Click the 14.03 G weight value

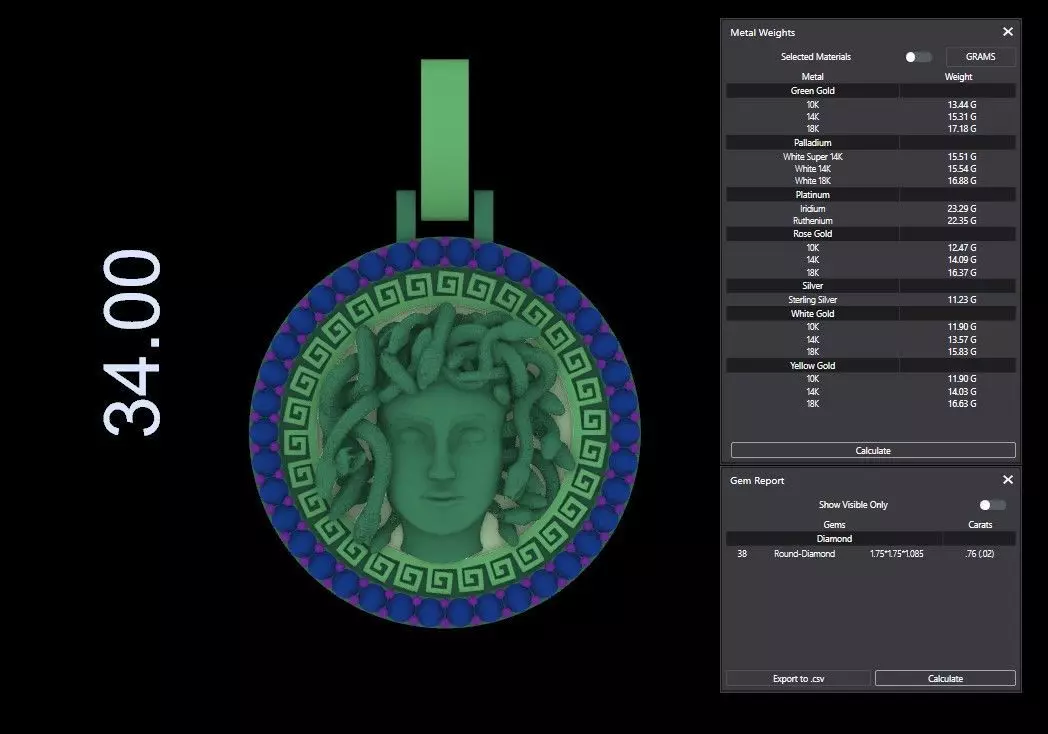(x=962, y=392)
